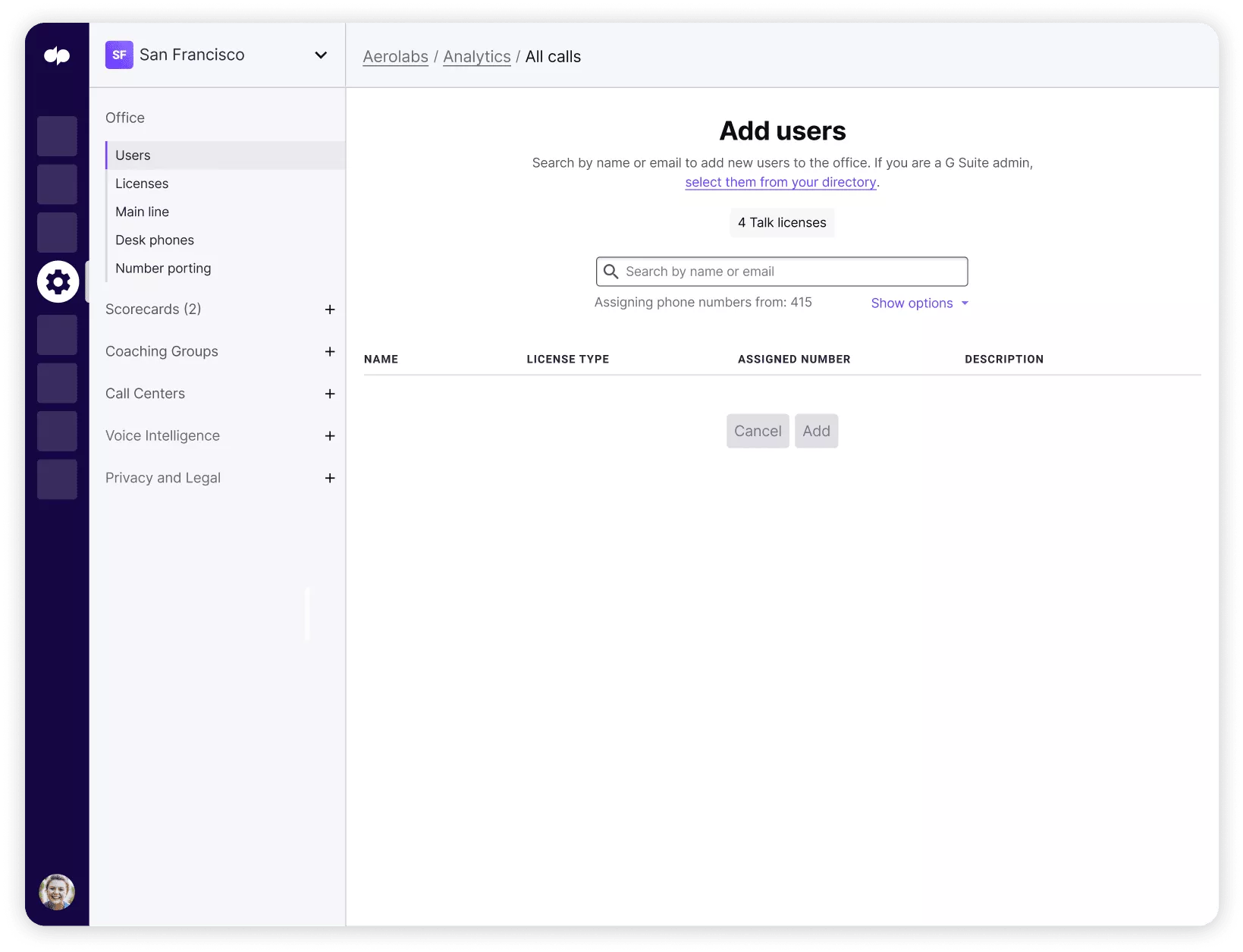Click the 4 Talk licenses badge
Viewport: 1243px width, 952px height.
[782, 222]
